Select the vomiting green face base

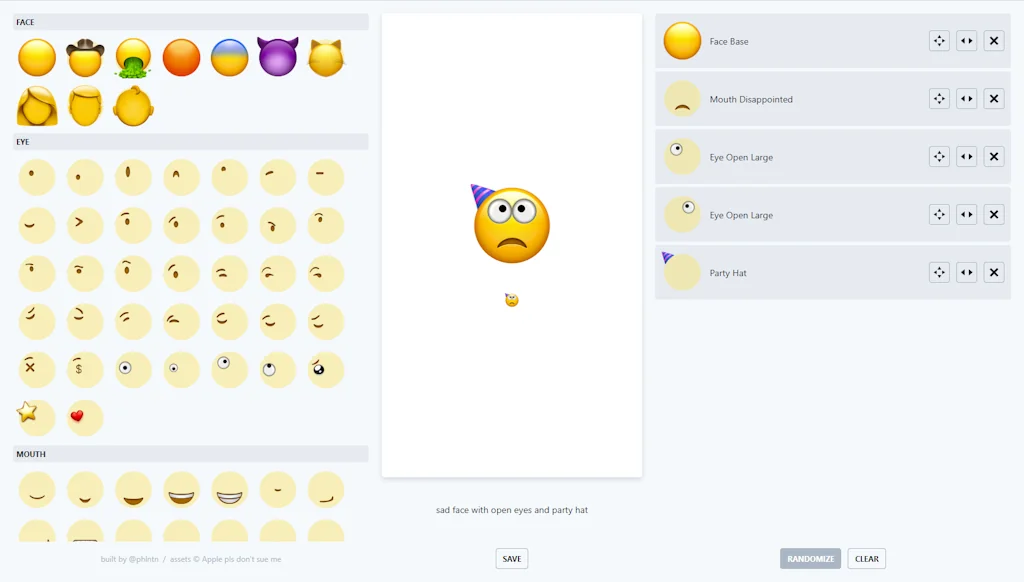[x=133, y=57]
